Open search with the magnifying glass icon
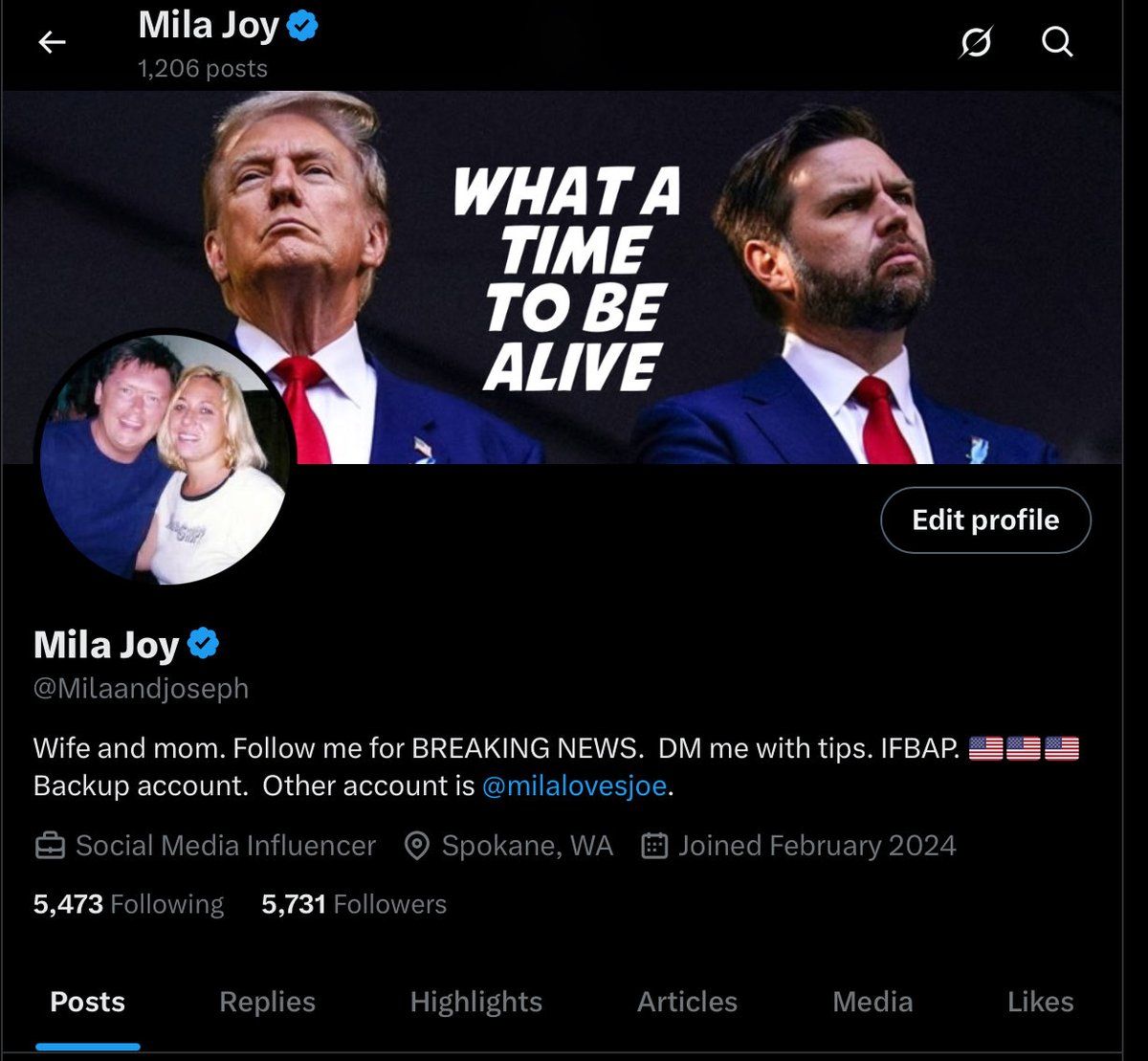Image resolution: width=1148 pixels, height=1061 pixels. tap(1057, 41)
